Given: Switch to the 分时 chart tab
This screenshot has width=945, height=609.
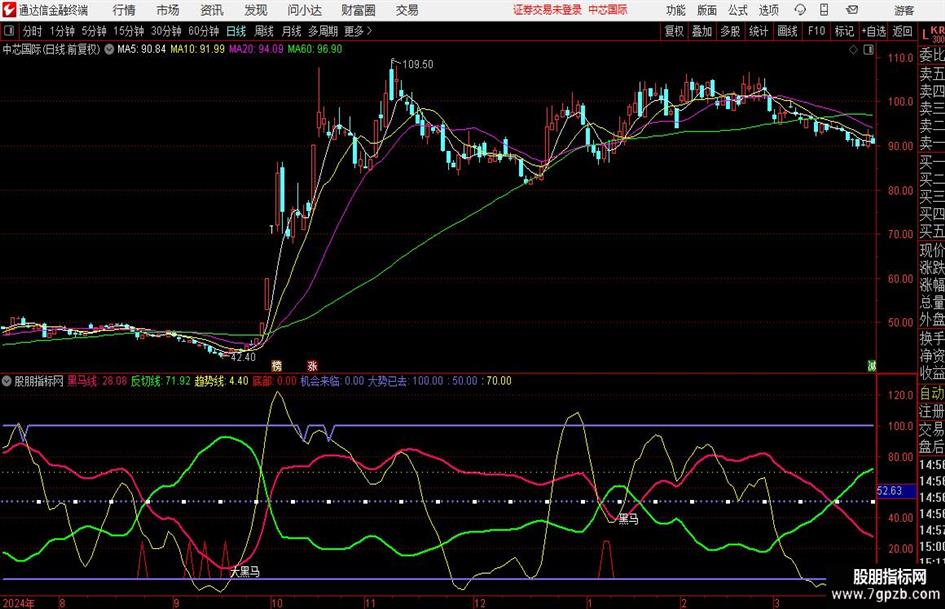Looking at the screenshot, I should (33, 31).
